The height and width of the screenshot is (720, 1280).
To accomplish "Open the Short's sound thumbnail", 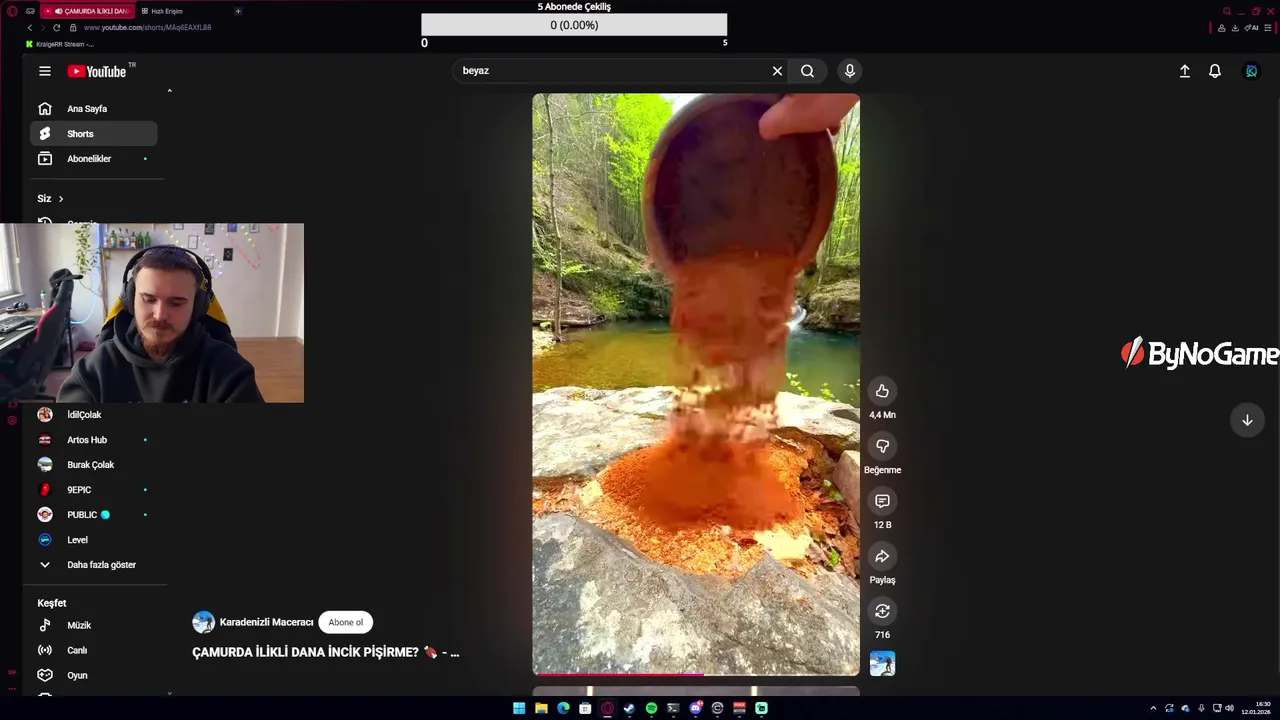I will tap(882, 663).
